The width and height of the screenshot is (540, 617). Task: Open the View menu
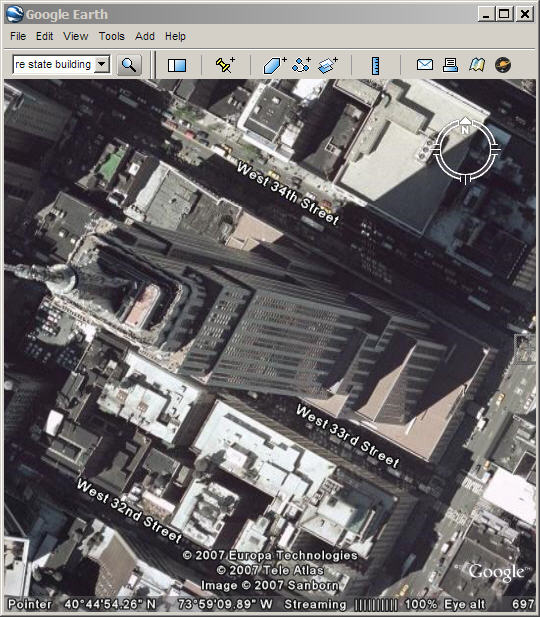pyautogui.click(x=76, y=36)
